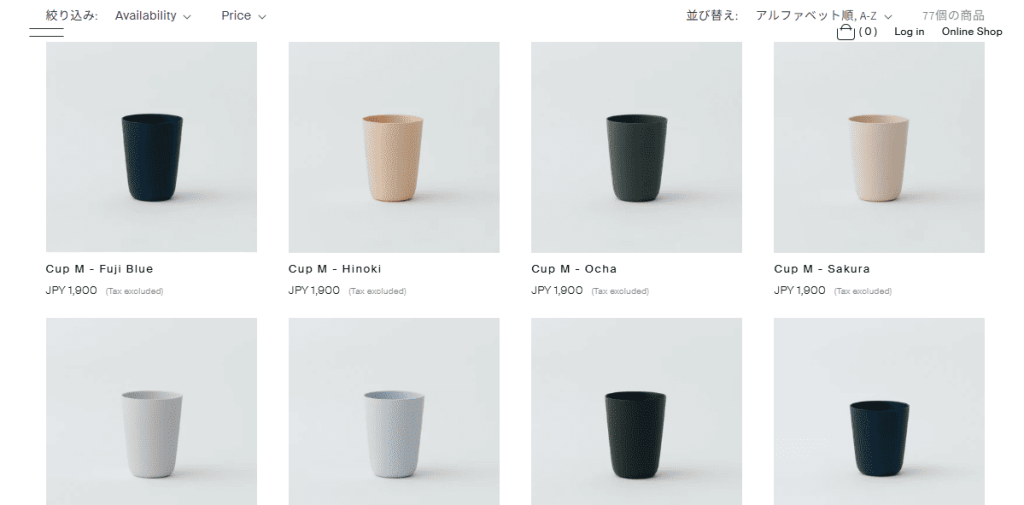Click the Cup M - Ocha title

574,269
